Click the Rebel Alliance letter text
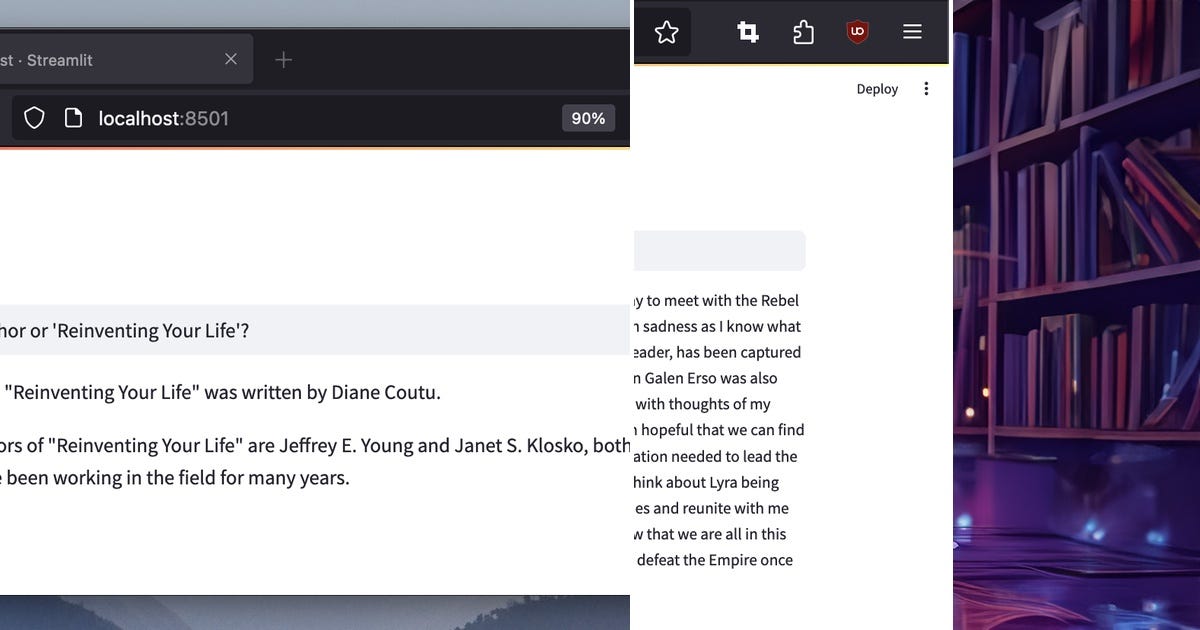The width and height of the screenshot is (1200, 630). pyautogui.click(x=715, y=430)
